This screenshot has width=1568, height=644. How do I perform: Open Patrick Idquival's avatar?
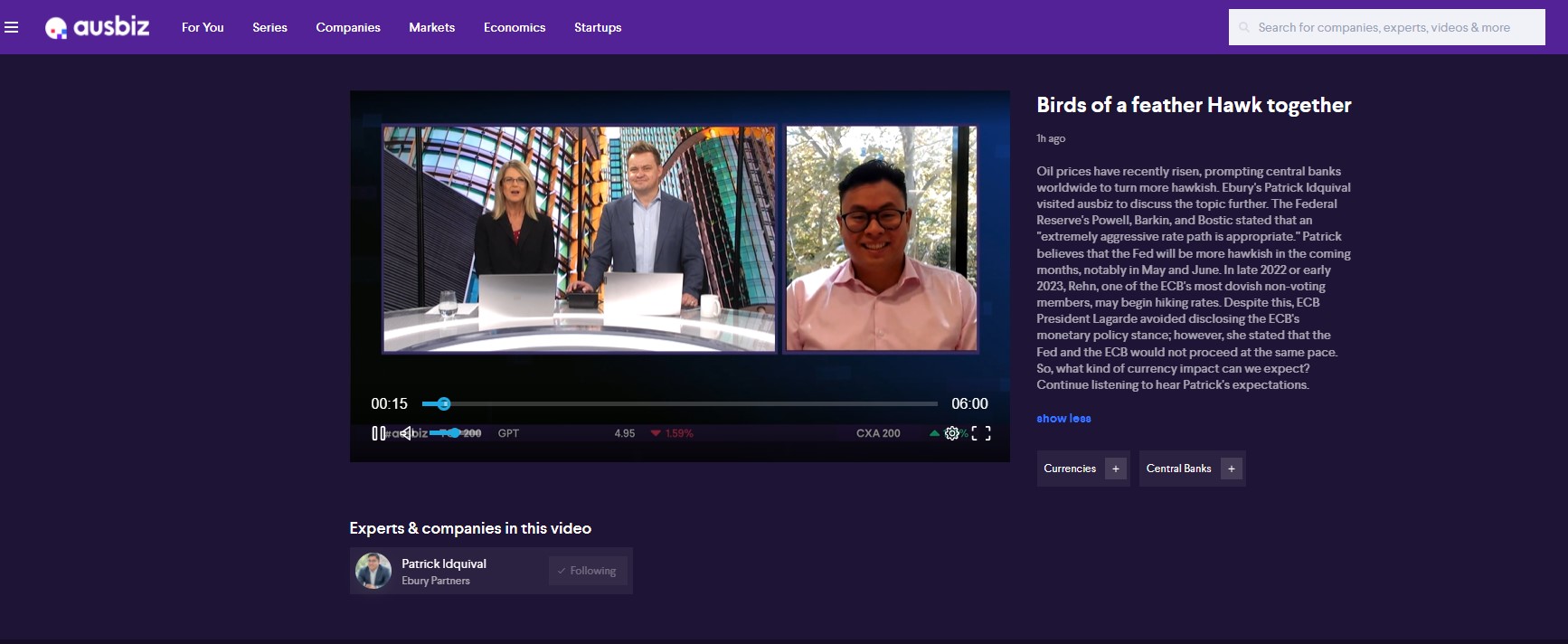[373, 571]
